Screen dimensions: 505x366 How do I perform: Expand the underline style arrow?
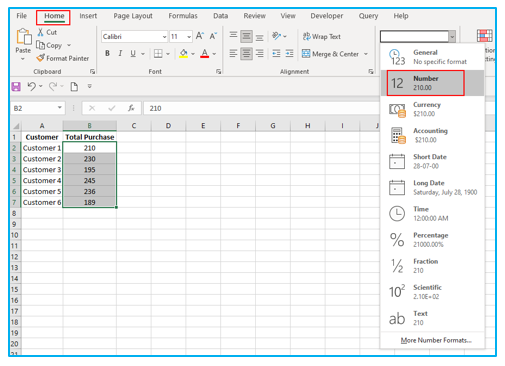(x=143, y=54)
